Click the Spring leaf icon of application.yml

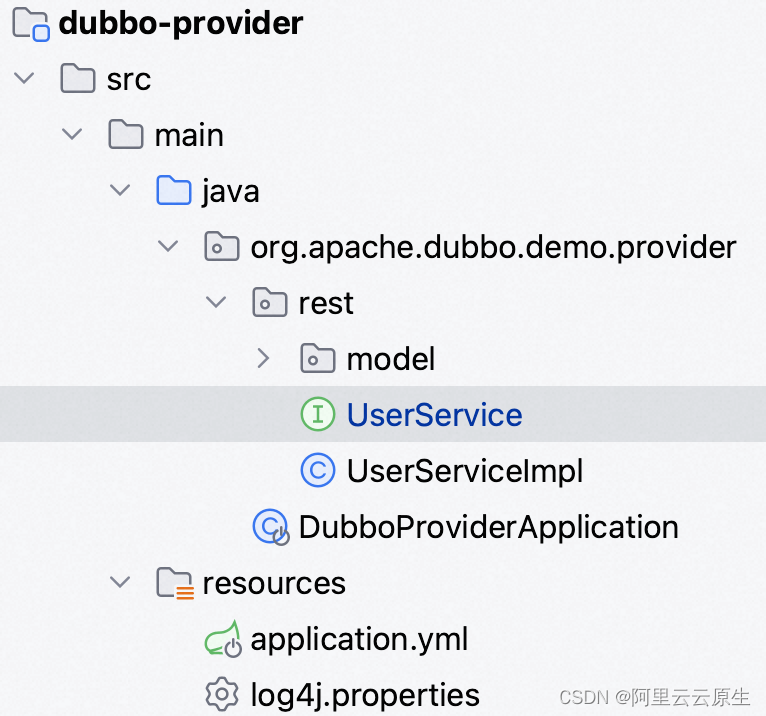coord(223,639)
